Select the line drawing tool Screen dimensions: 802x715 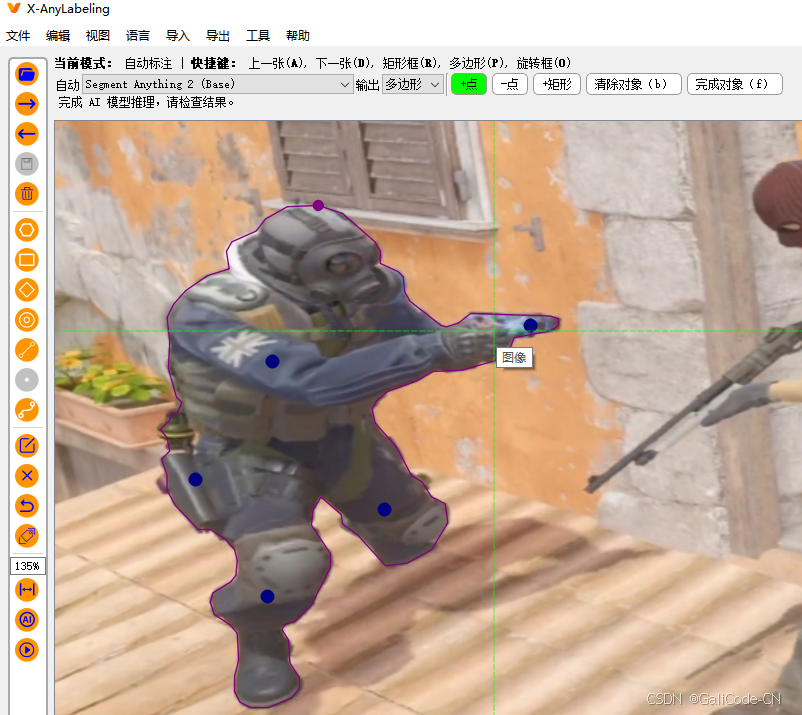click(27, 350)
